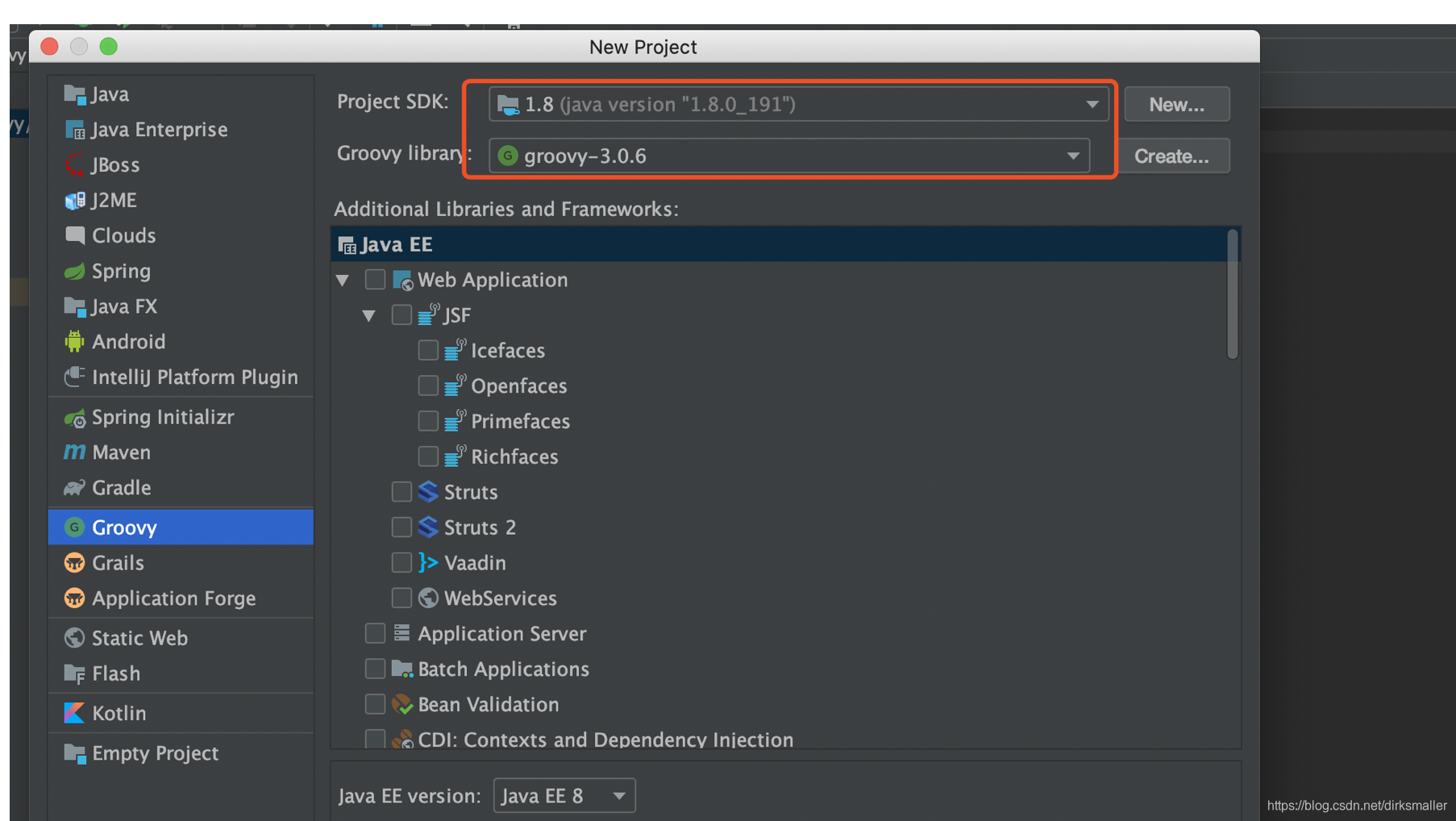Check the JSF framework checkbox
The width and height of the screenshot is (1456, 821).
(x=401, y=315)
